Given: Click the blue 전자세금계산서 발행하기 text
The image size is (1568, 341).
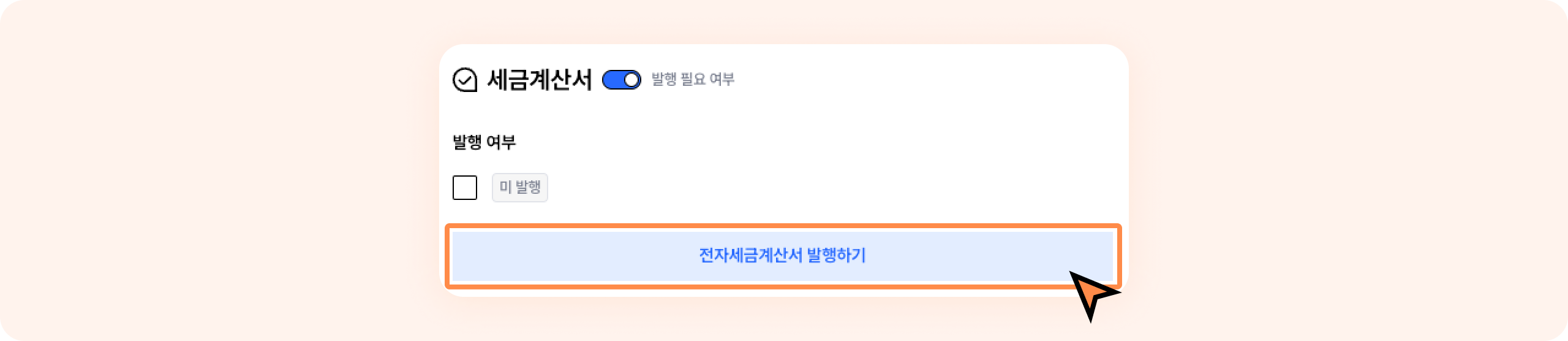Looking at the screenshot, I should [x=782, y=255].
